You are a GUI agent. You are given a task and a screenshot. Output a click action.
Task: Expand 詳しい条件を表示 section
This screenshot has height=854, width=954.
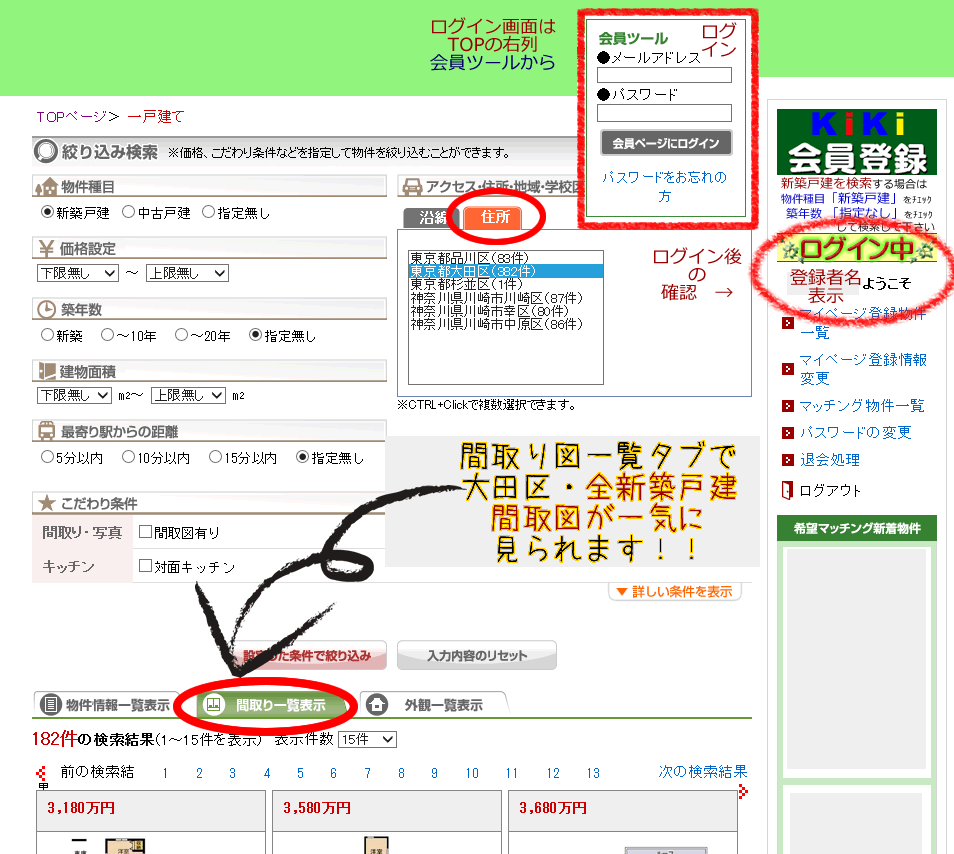click(x=675, y=592)
